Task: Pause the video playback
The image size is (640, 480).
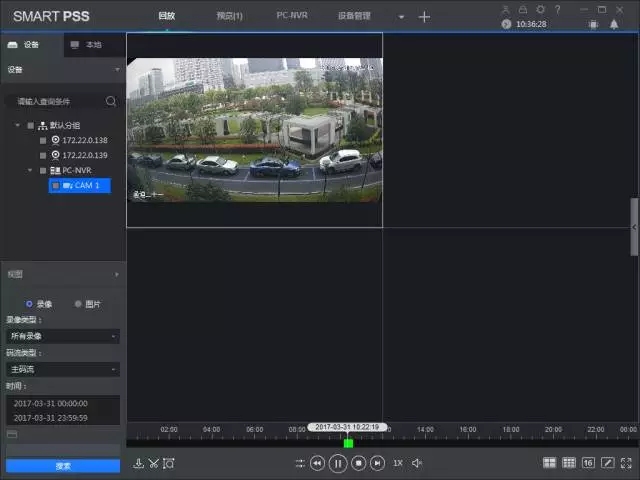Action: pos(338,463)
